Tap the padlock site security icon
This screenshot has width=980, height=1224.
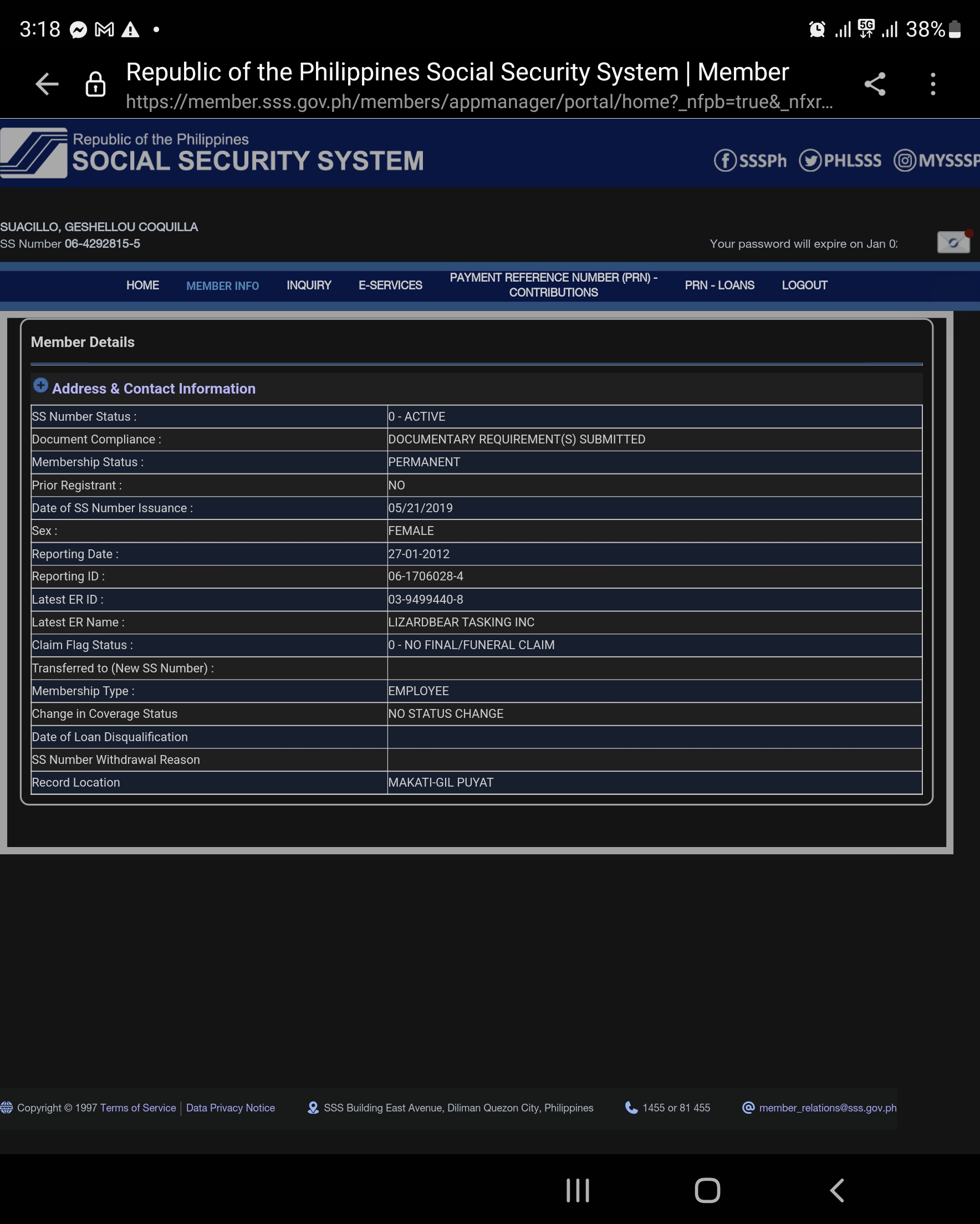click(x=95, y=85)
